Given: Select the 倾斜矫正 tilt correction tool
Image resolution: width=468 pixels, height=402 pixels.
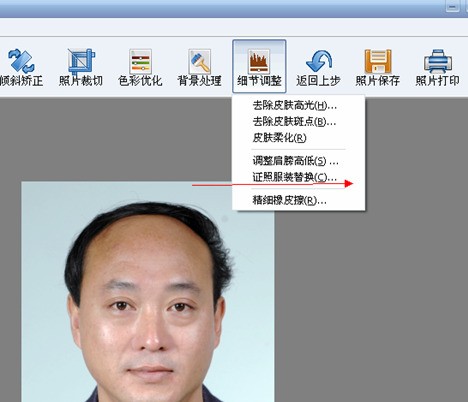Looking at the screenshot, I should [x=21, y=67].
